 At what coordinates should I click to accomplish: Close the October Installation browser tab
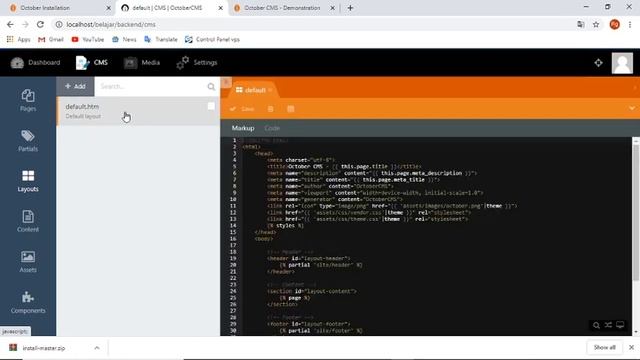pyautogui.click(x=108, y=8)
